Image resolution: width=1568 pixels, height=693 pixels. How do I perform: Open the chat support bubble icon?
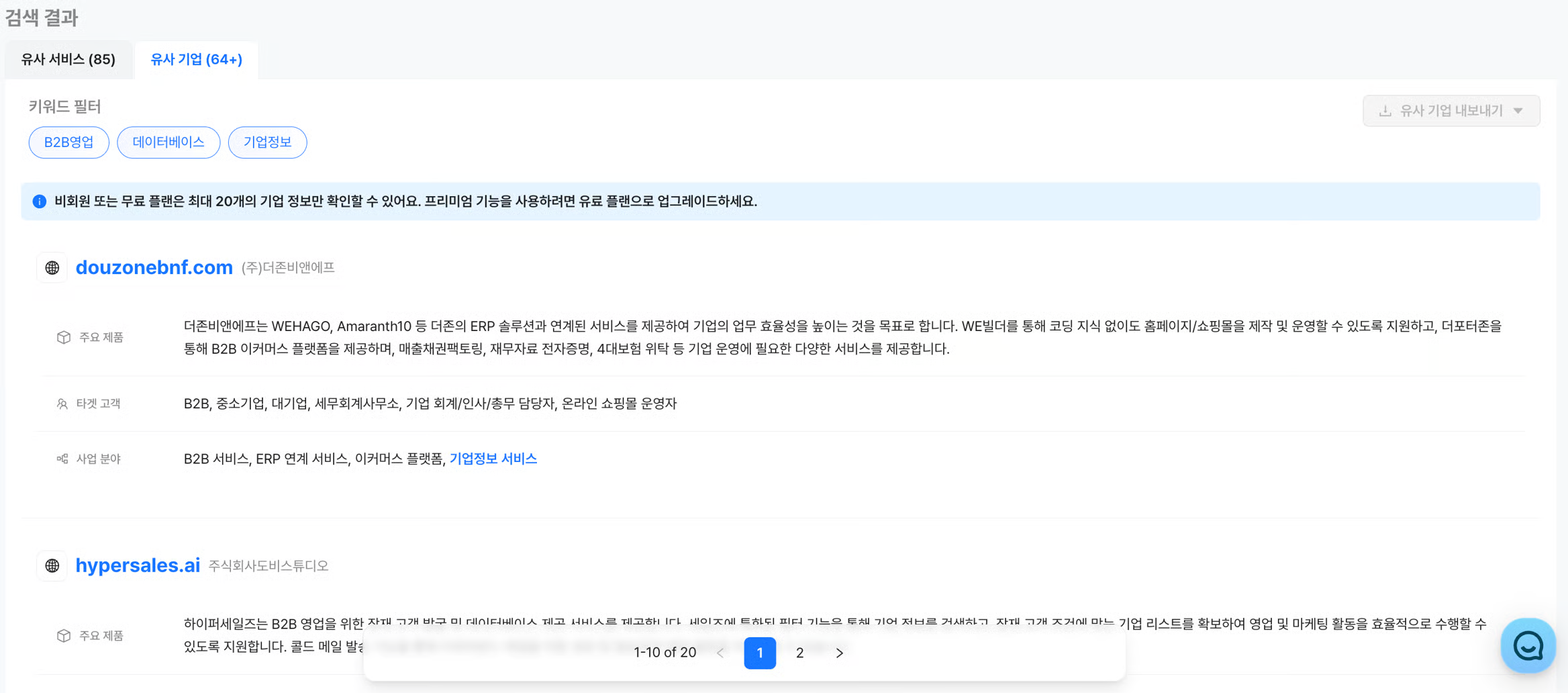(x=1527, y=646)
